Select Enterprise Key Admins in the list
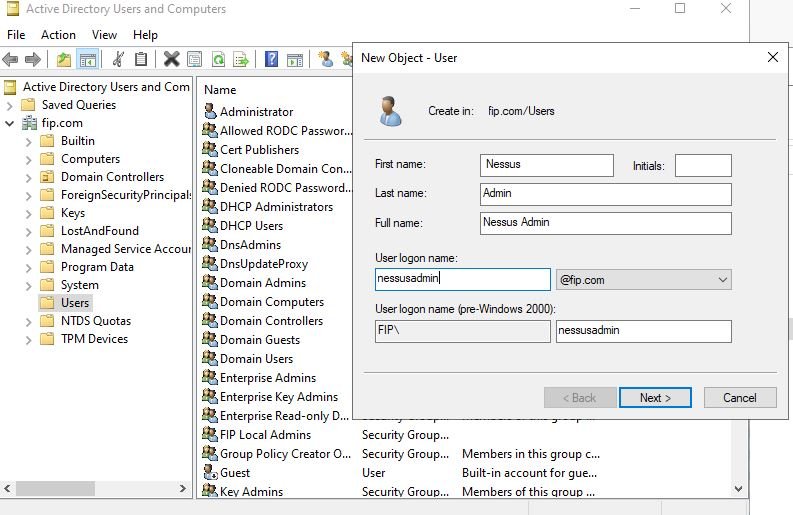This screenshot has height=515, width=793. [x=279, y=397]
